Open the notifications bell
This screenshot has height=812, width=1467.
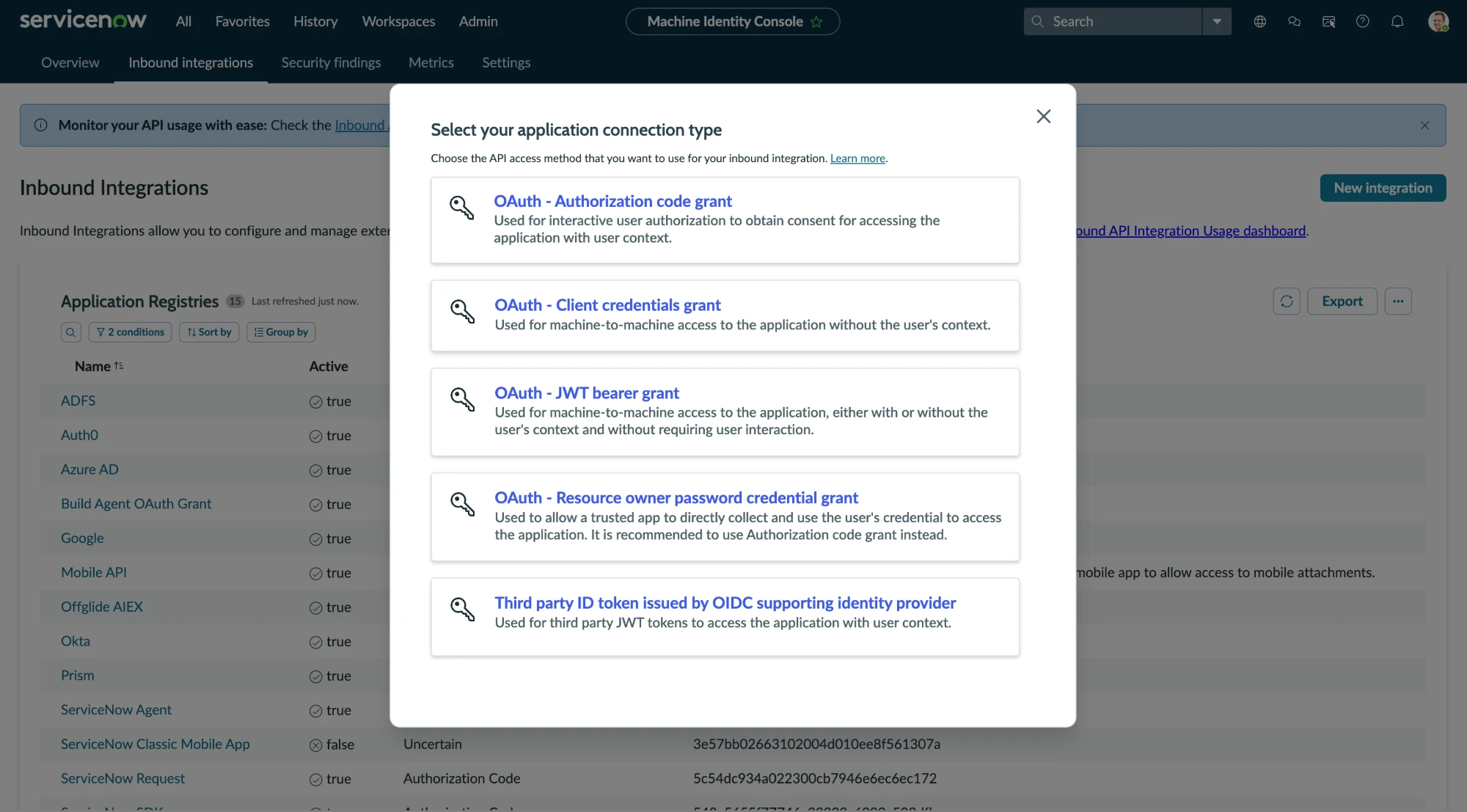click(x=1397, y=21)
